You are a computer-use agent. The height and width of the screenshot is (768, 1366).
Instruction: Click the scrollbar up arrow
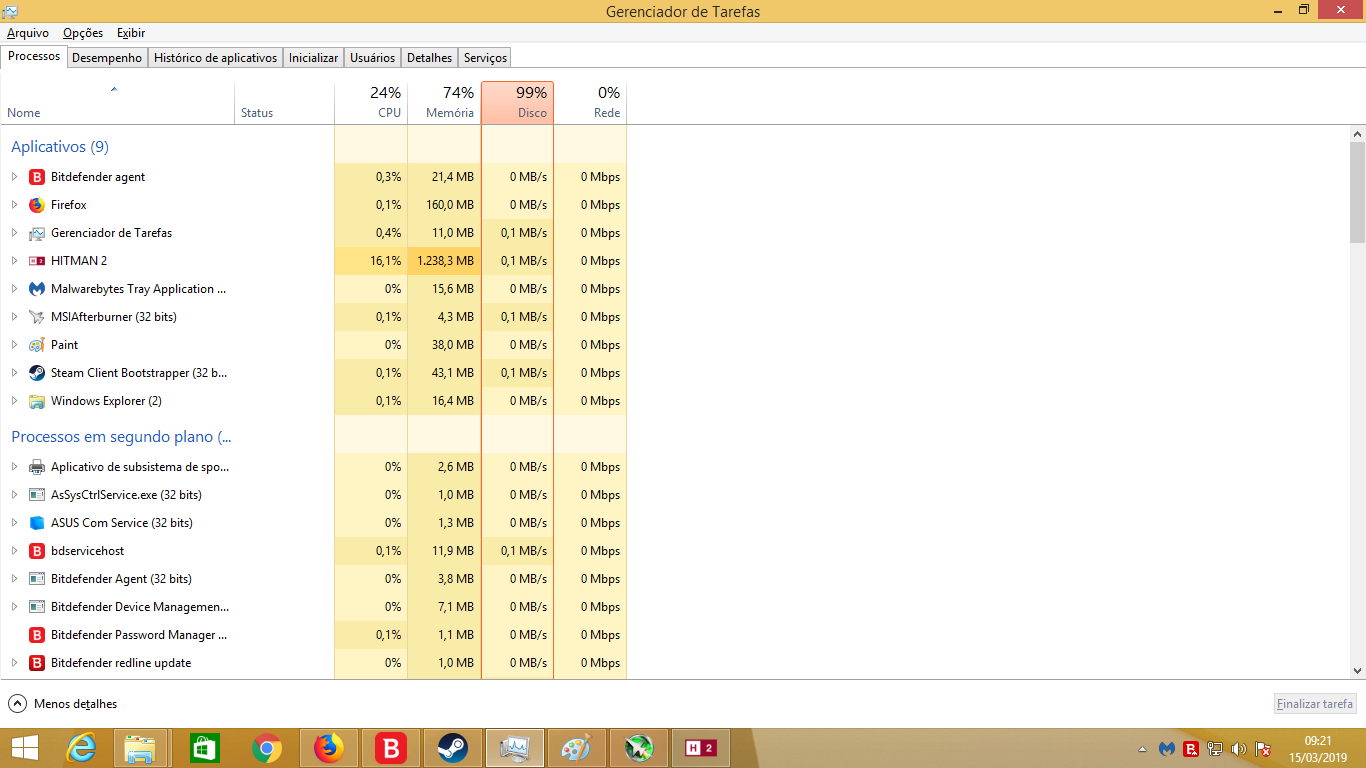click(1357, 134)
